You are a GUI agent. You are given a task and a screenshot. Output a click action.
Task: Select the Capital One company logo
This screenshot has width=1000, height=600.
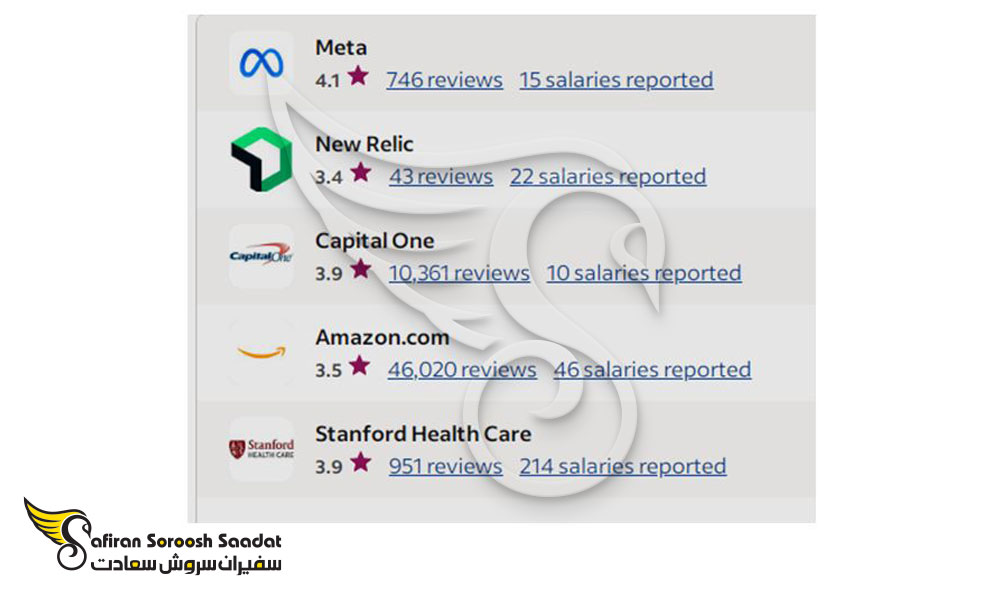(261, 256)
